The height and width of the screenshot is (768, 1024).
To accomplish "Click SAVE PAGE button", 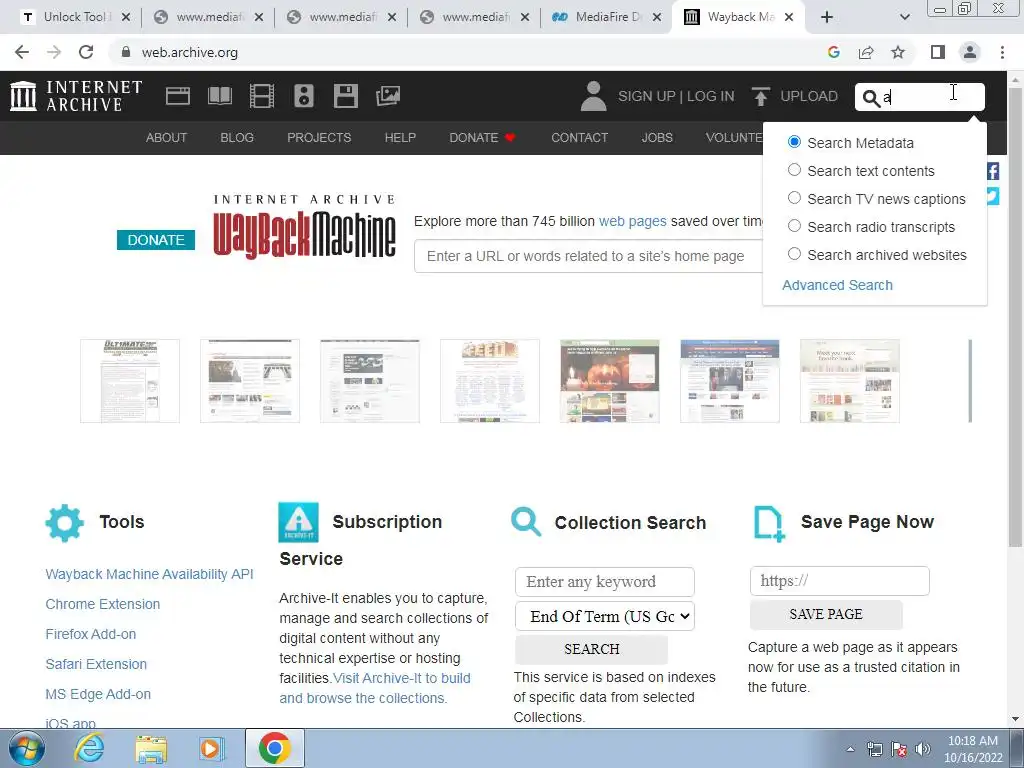I will 826,614.
